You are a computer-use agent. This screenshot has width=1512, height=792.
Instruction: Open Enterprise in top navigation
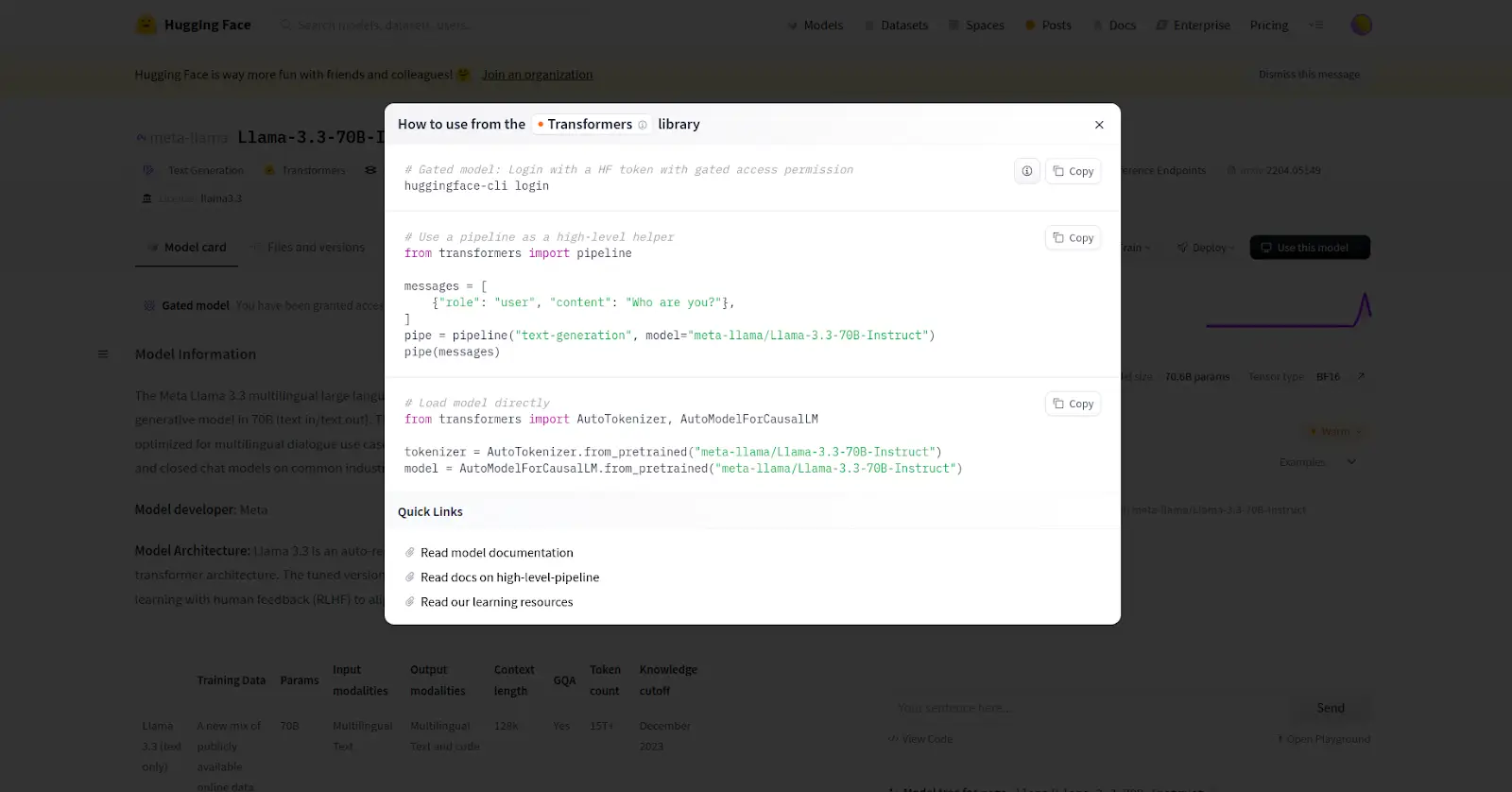tap(1193, 26)
